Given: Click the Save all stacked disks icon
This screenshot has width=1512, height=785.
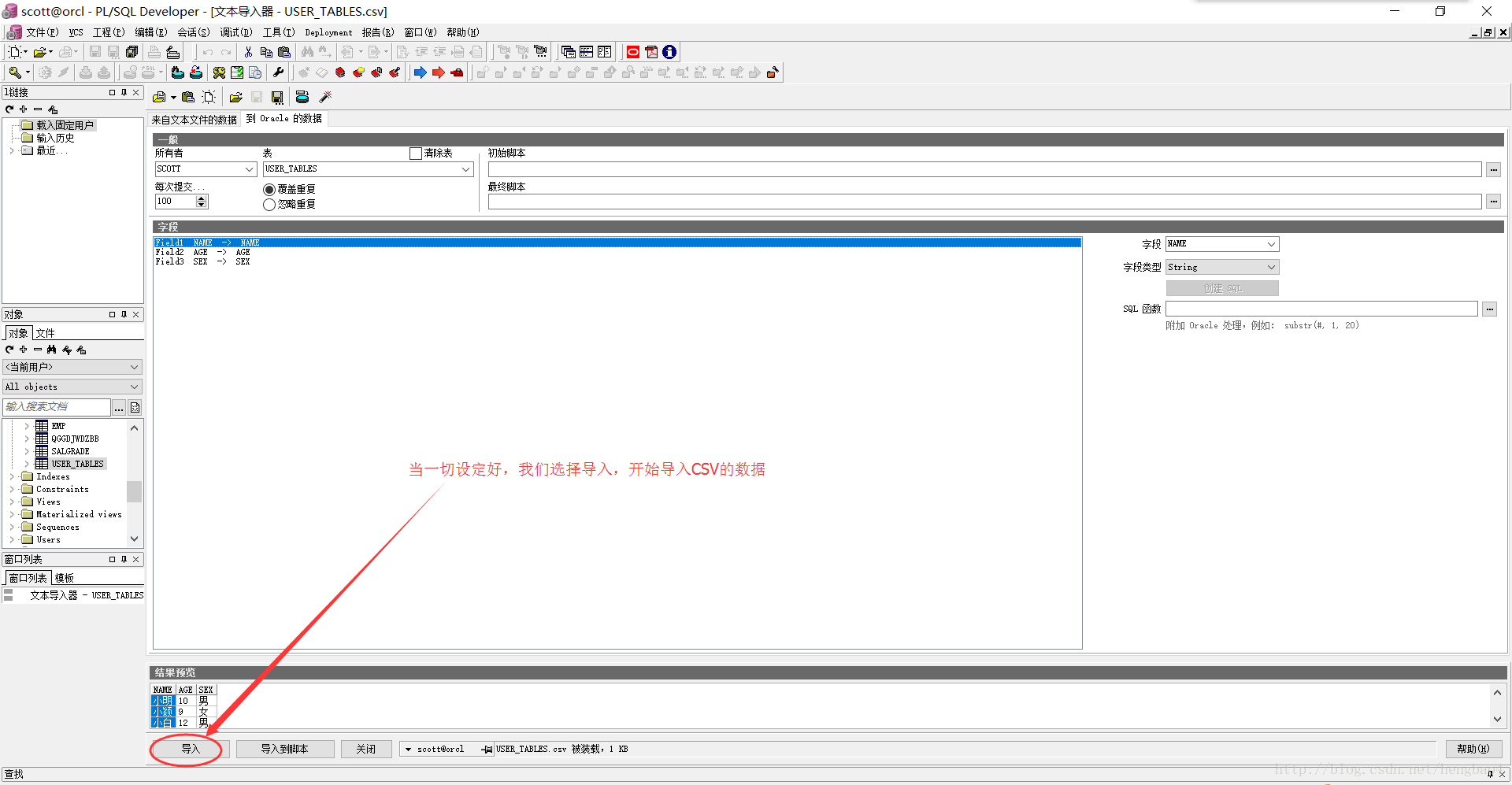Looking at the screenshot, I should (132, 52).
